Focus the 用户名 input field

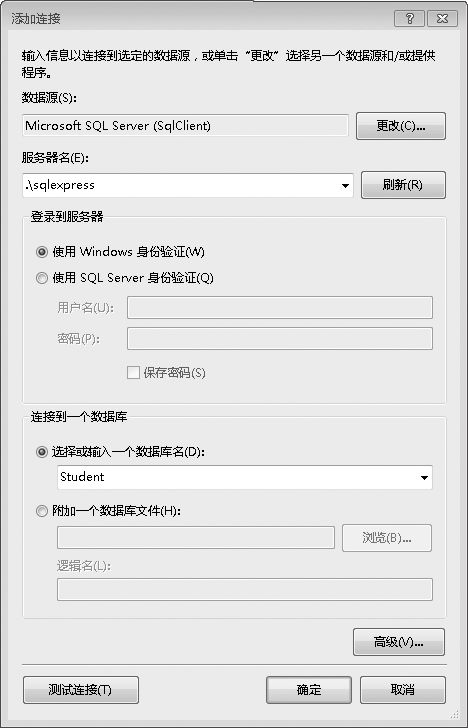(280, 307)
